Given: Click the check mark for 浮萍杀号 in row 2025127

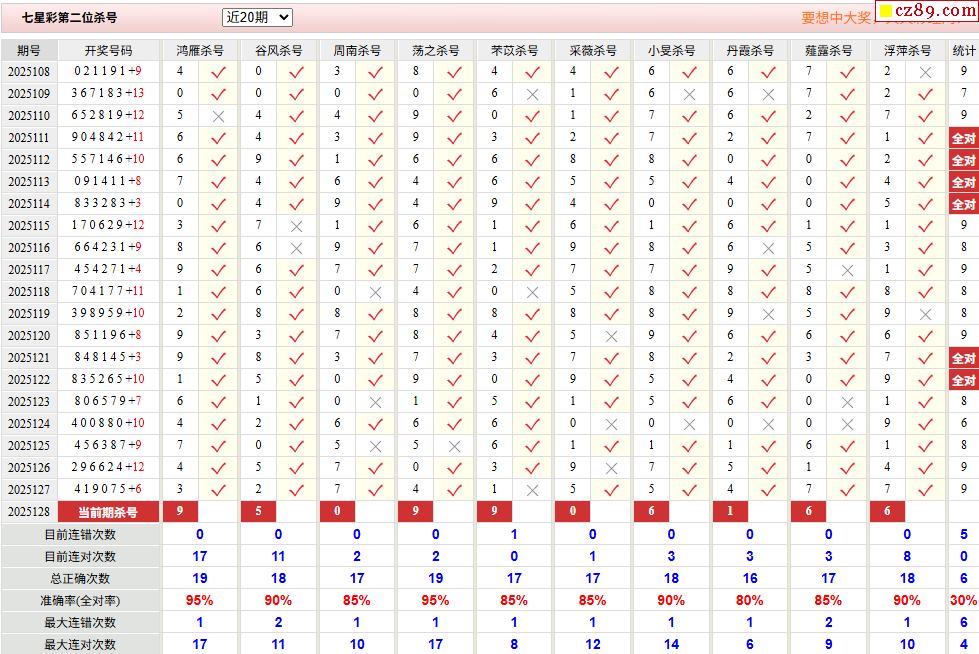Looking at the screenshot, I should (x=926, y=490).
